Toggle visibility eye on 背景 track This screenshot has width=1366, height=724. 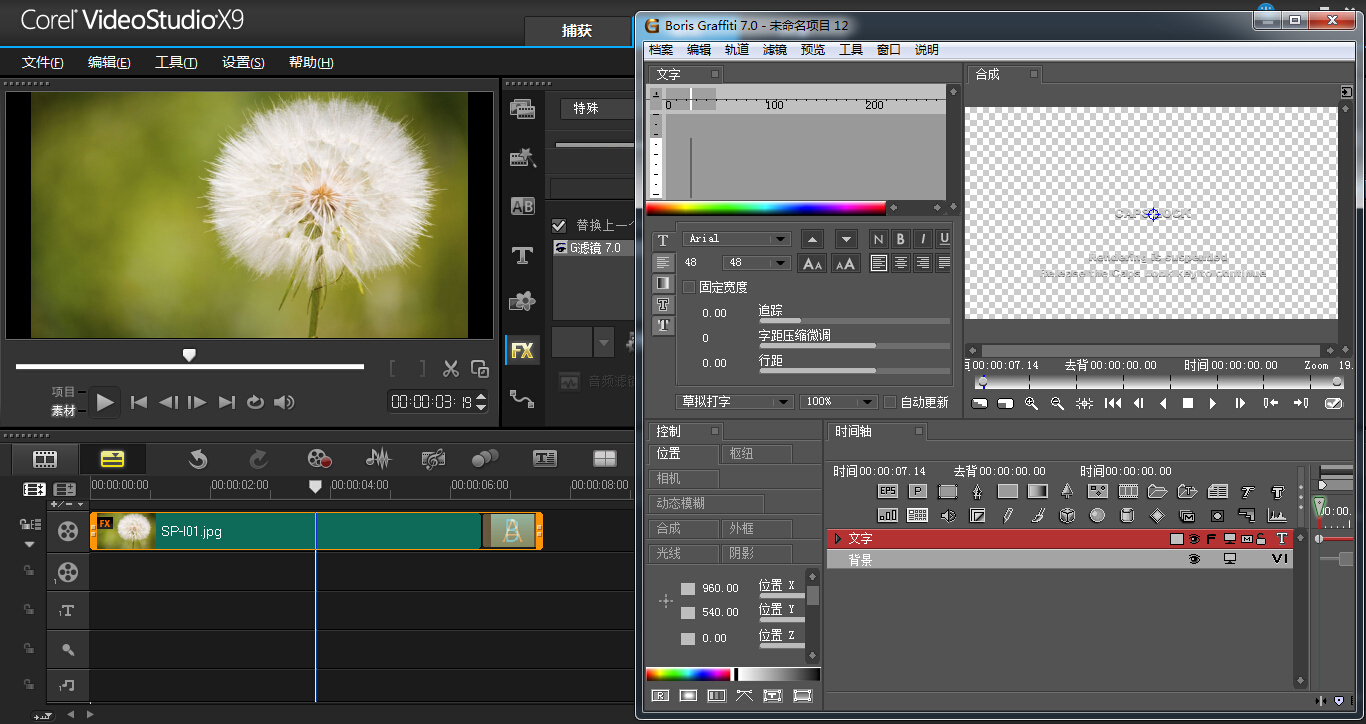(x=1194, y=560)
